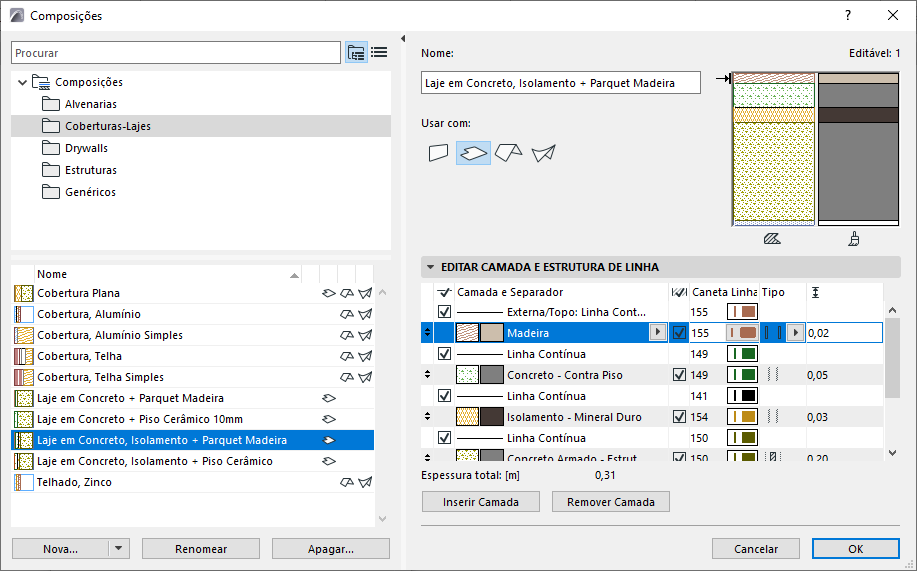
Task: Click the Apagar... button
Action: pyautogui.click(x=331, y=549)
